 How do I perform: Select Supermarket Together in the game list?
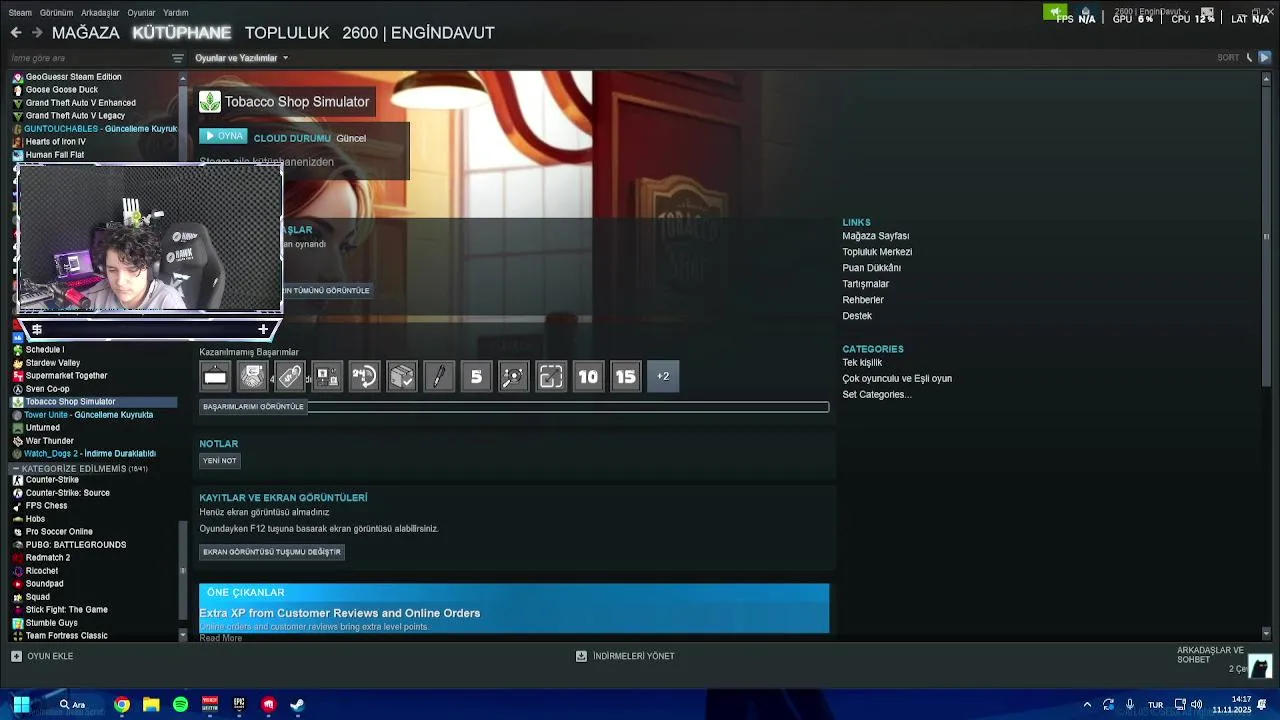[66, 376]
